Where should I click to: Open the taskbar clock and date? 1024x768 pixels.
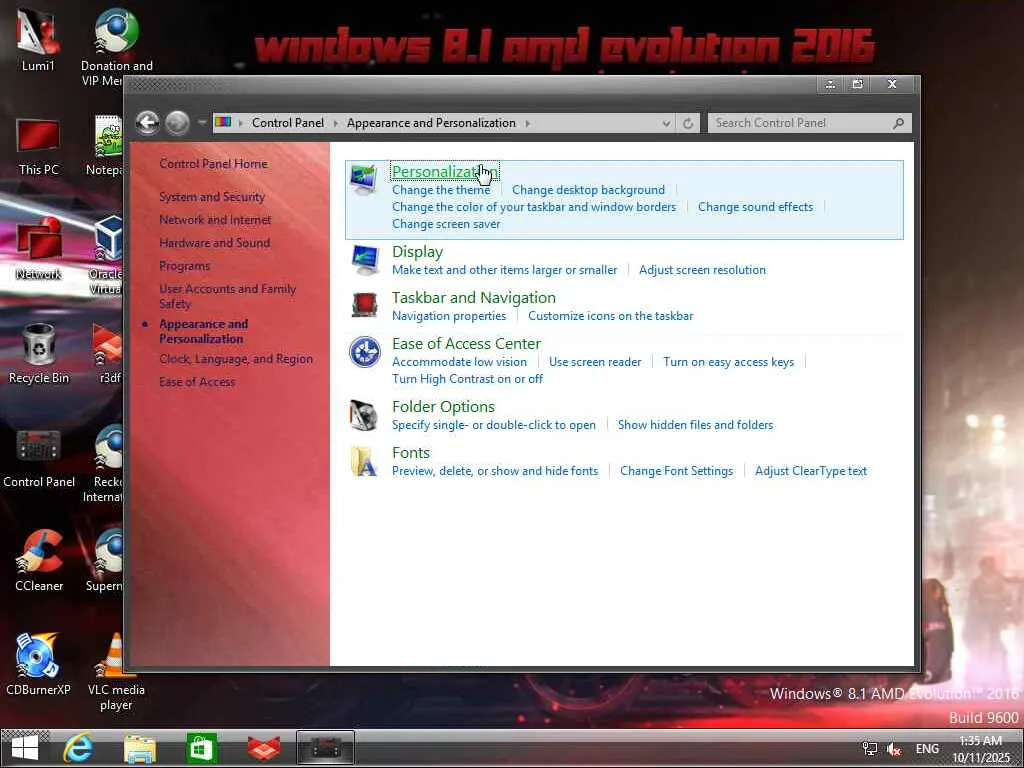[x=981, y=749]
